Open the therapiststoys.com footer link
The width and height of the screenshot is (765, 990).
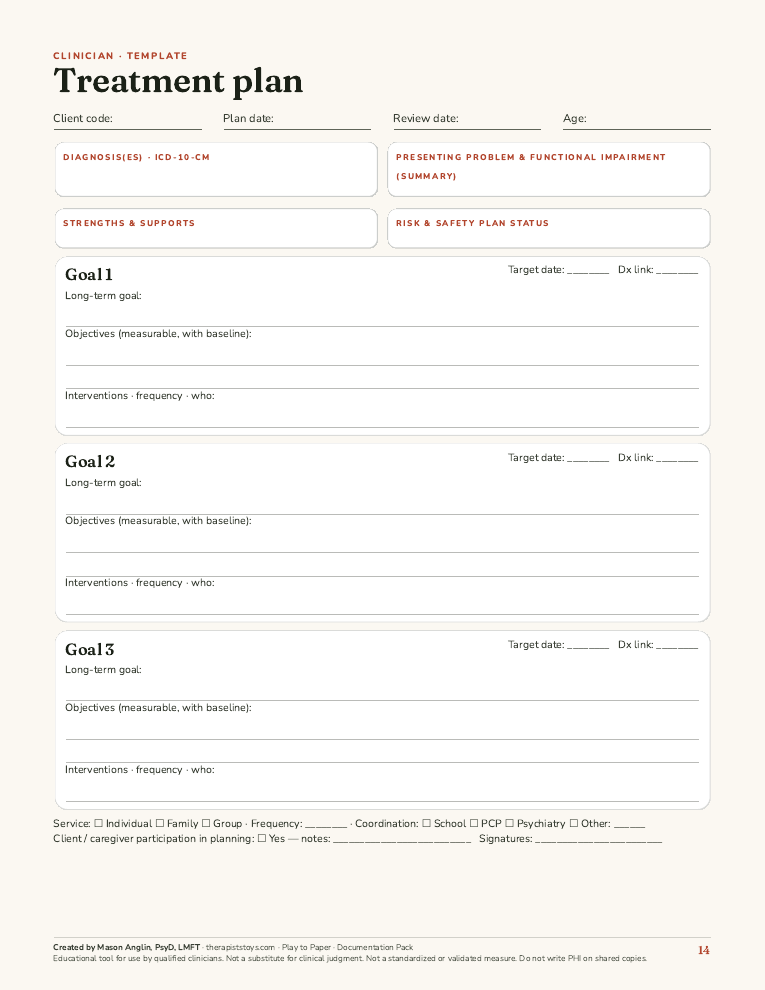(240, 947)
